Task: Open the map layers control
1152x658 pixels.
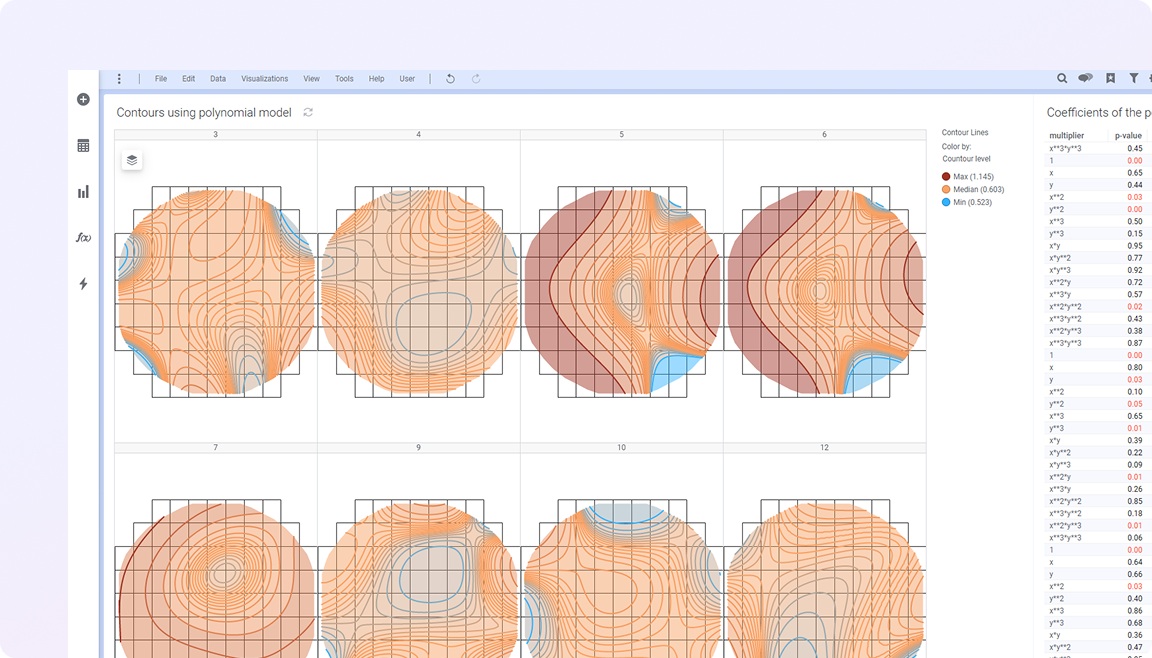Action: click(x=132, y=160)
